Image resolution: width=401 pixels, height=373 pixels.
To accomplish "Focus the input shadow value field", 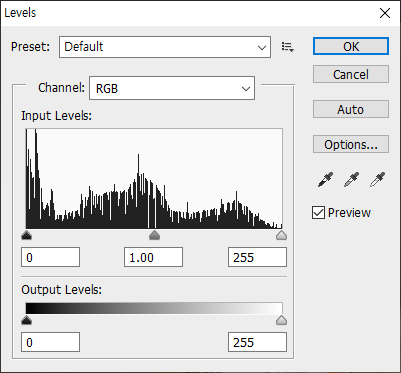I will coord(50,257).
